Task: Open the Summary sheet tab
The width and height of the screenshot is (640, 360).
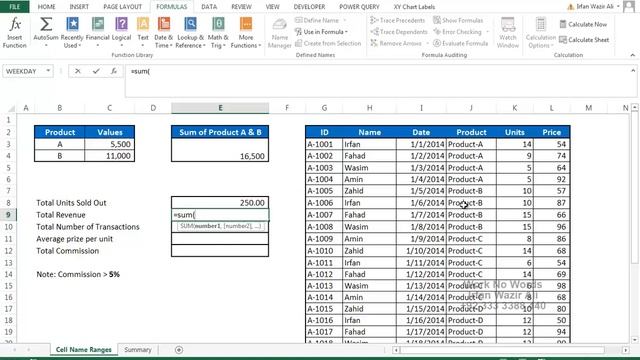Action: click(138, 350)
